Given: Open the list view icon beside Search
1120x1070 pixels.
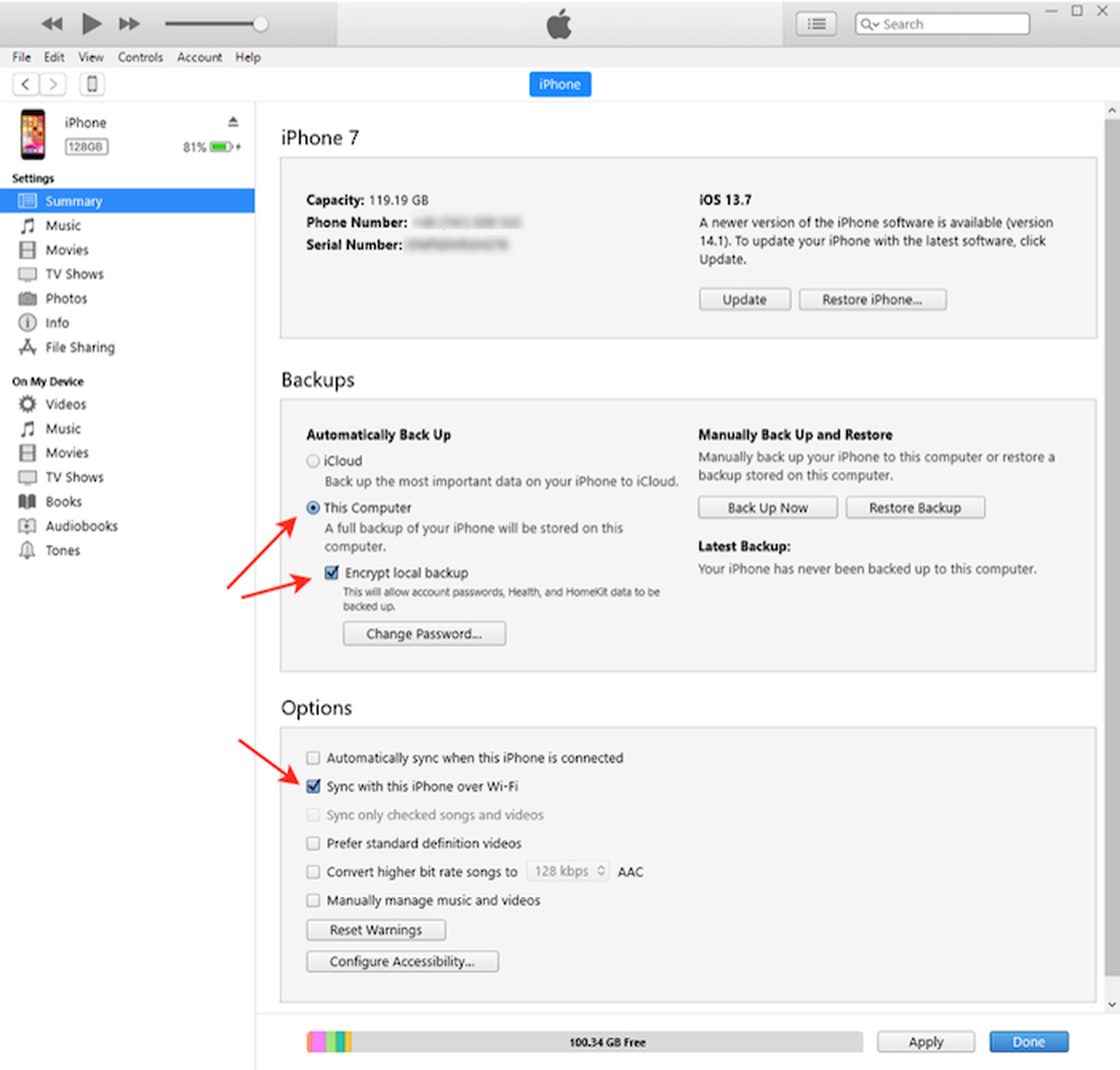Looking at the screenshot, I should [816, 24].
